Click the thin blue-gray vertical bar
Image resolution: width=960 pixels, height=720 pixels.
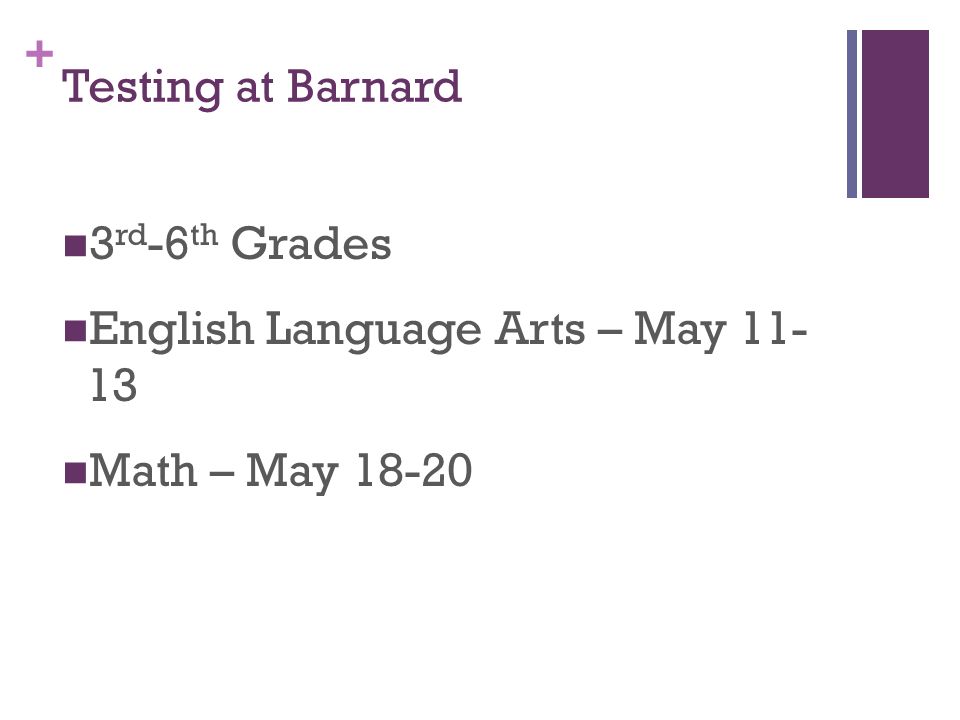852,114
